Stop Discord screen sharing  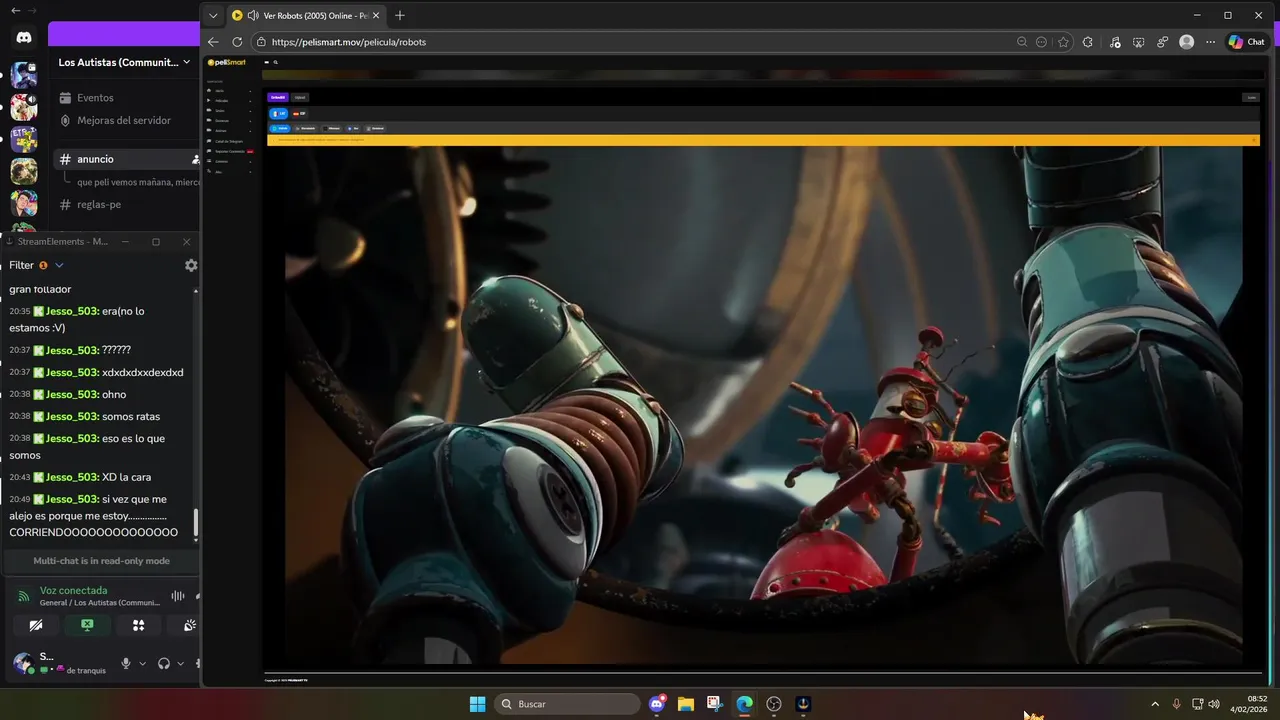(x=87, y=625)
